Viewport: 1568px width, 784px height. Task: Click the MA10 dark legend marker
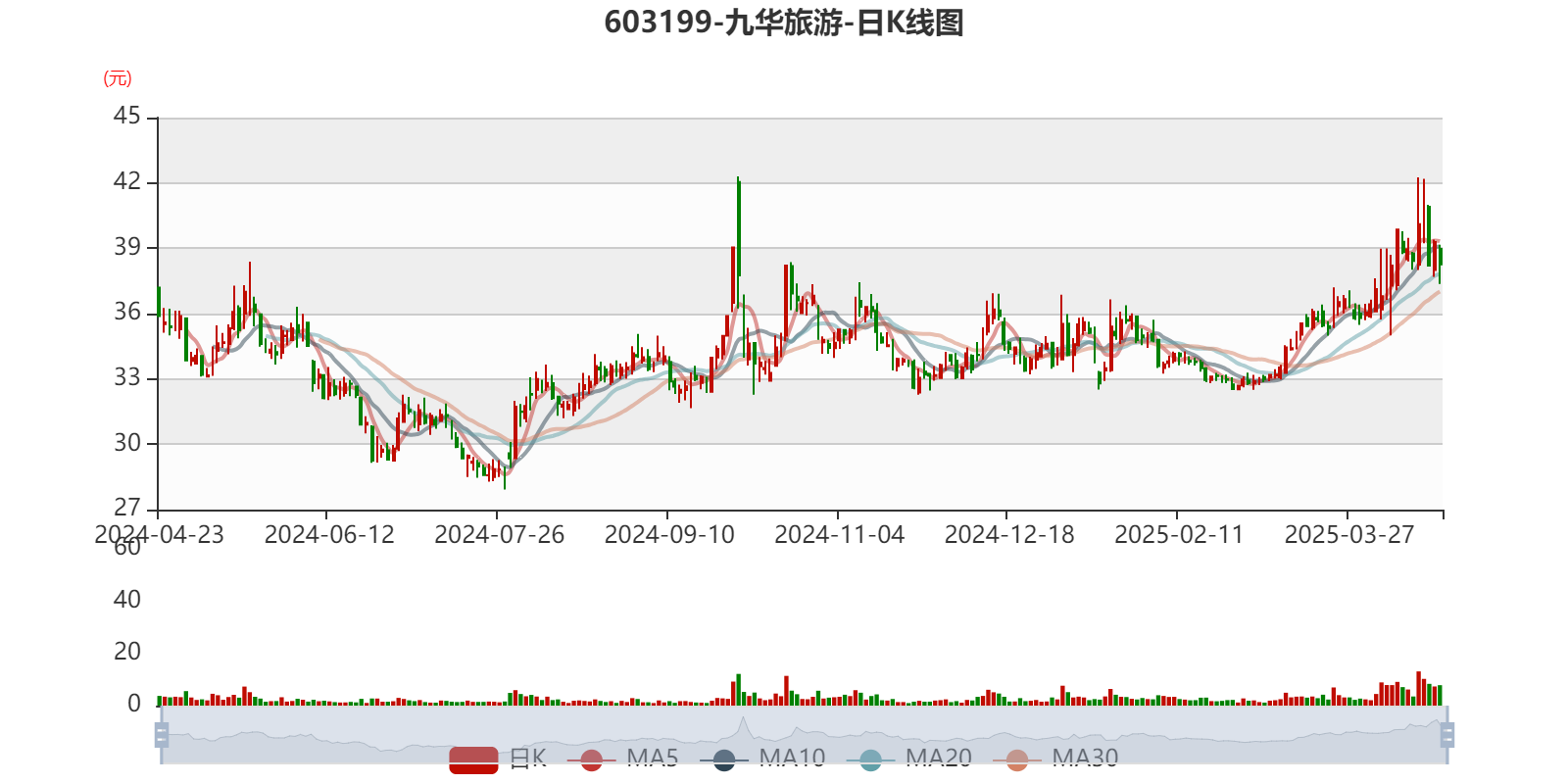pyautogui.click(x=724, y=759)
